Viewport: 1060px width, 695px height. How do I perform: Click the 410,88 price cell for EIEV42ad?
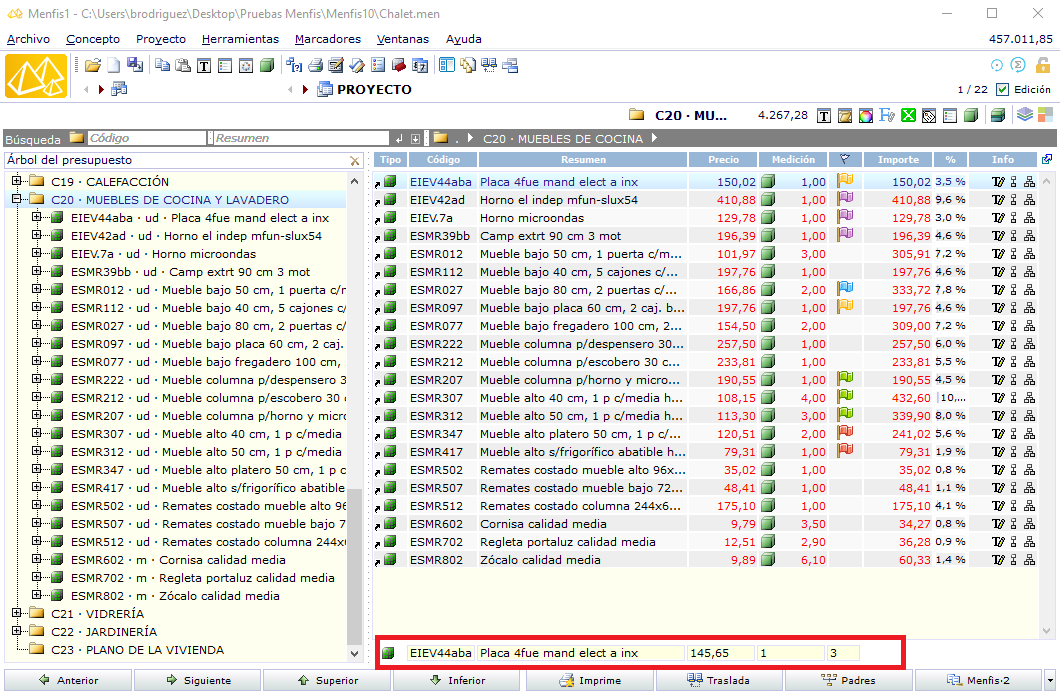pyautogui.click(x=723, y=200)
